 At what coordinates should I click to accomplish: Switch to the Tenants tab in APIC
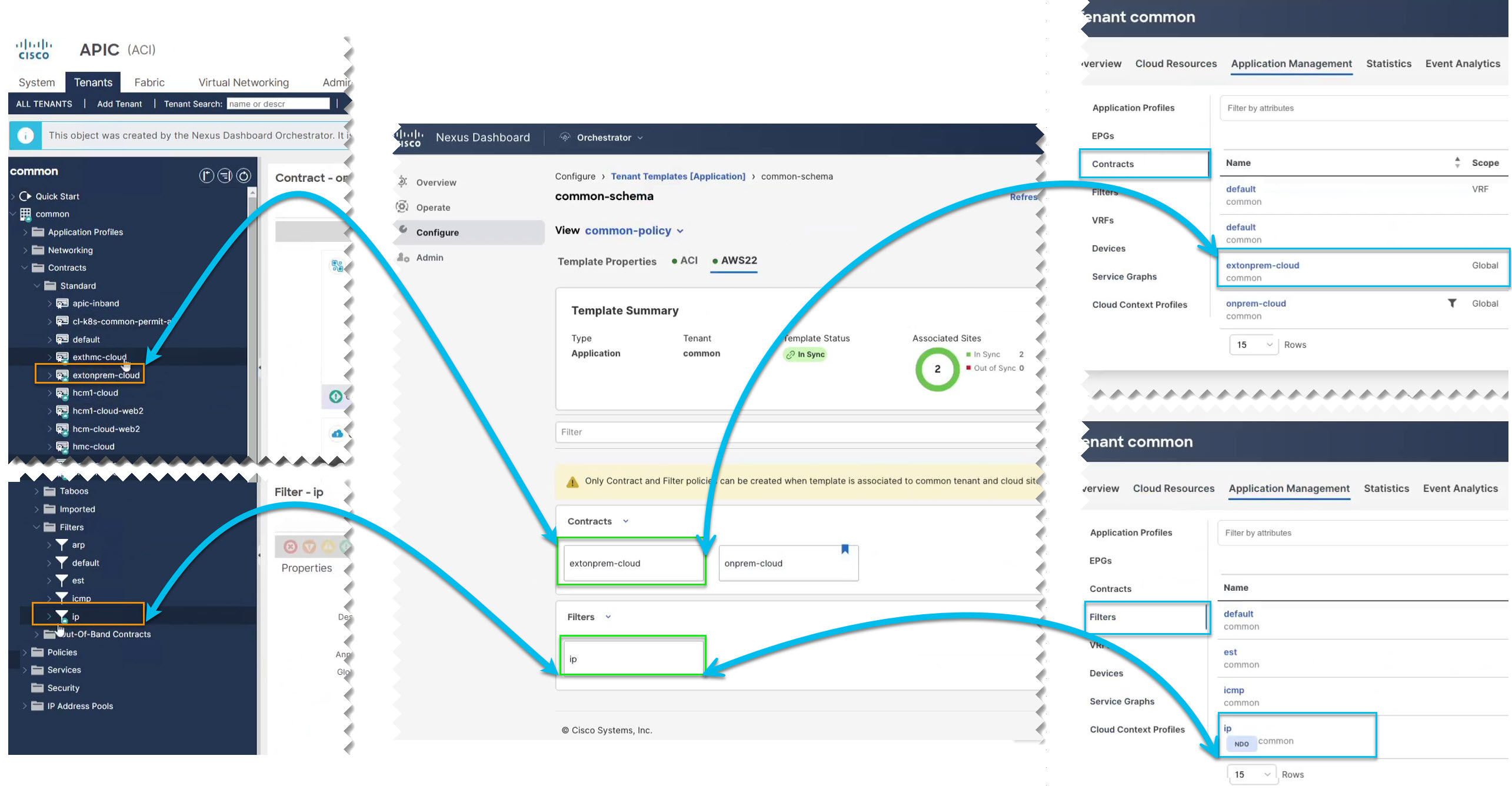93,82
